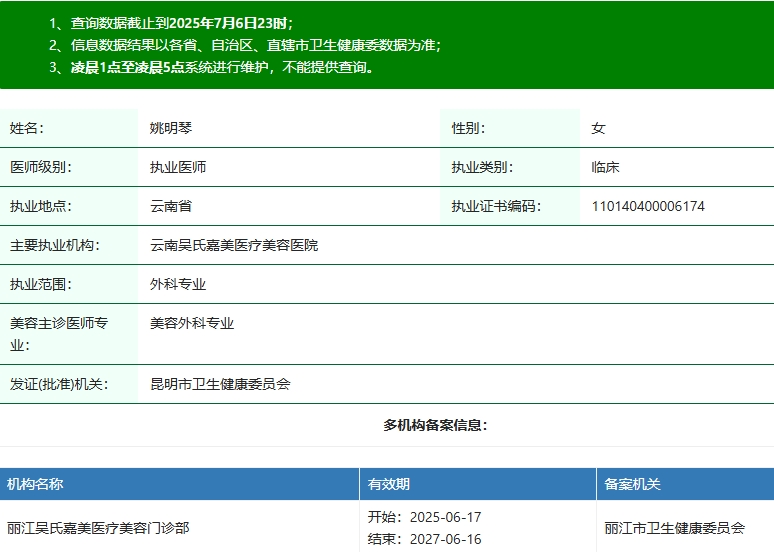Click the 医师级别 label
The height and width of the screenshot is (552, 774).
[41, 167]
